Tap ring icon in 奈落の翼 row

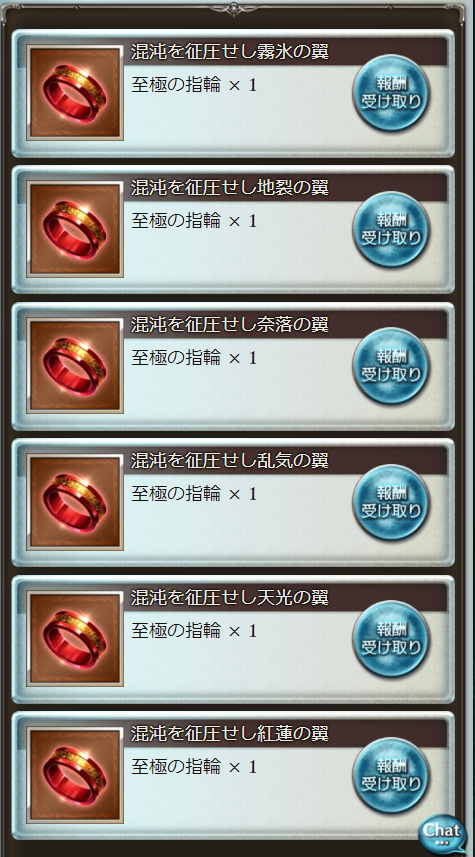coord(75,366)
